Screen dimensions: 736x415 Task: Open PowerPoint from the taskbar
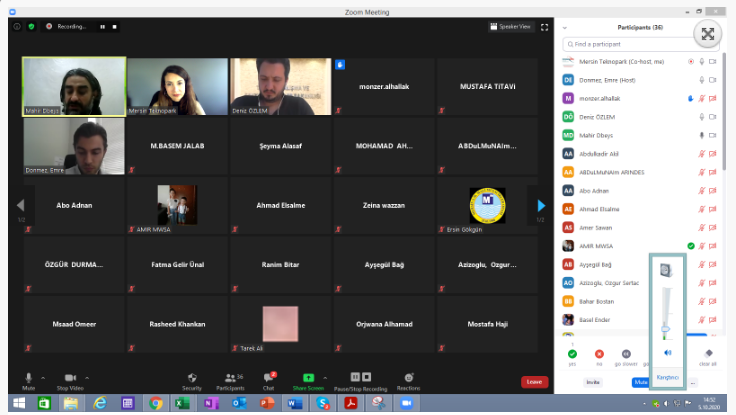[267, 403]
